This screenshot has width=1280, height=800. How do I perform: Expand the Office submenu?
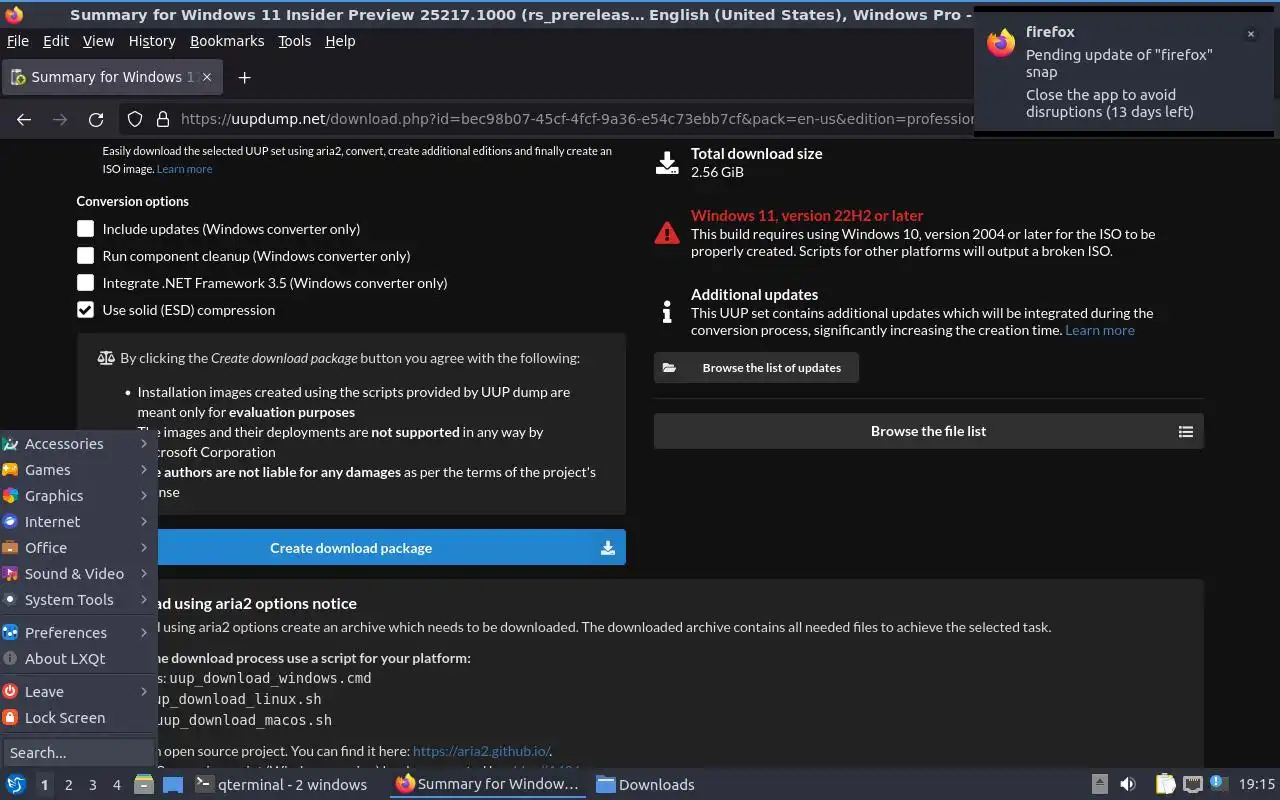pos(76,548)
